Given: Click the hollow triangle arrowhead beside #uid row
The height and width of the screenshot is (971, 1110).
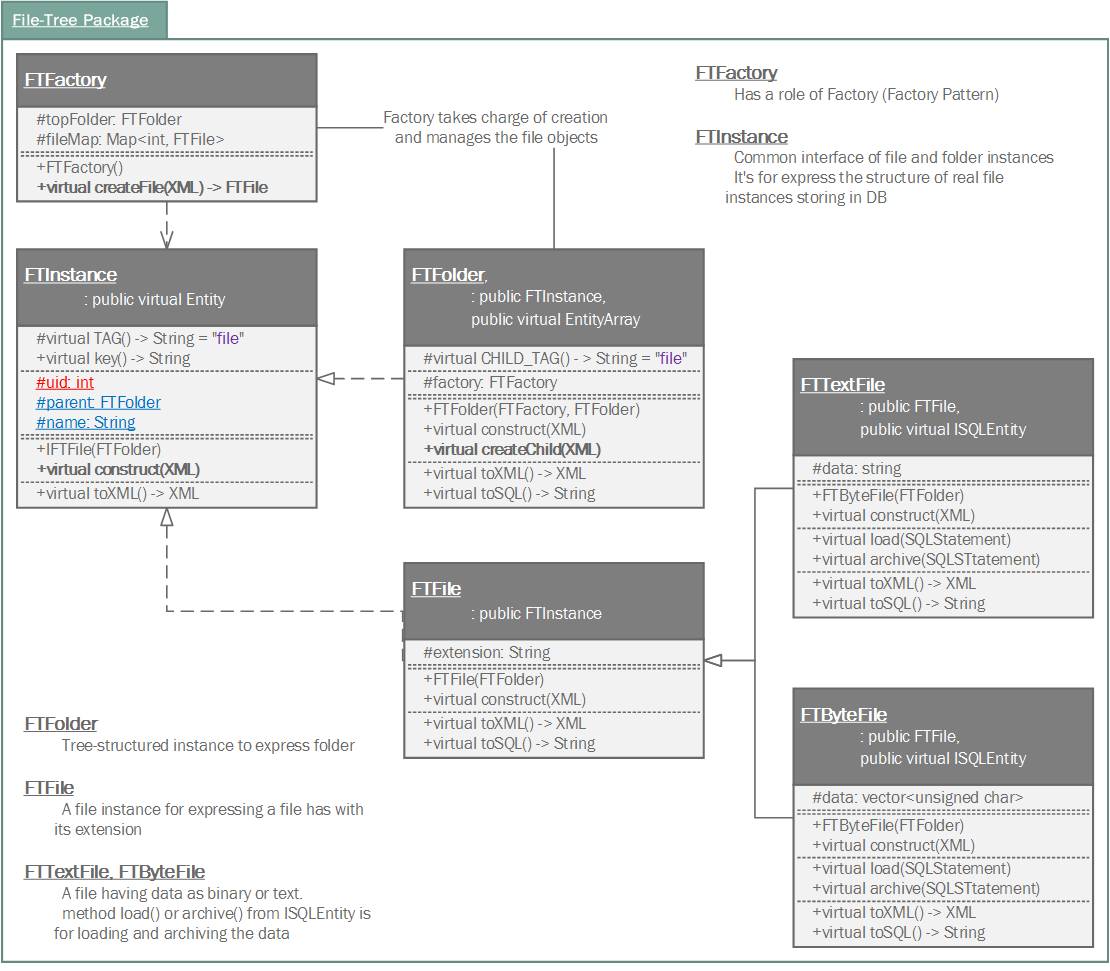Looking at the screenshot, I should click(325, 379).
